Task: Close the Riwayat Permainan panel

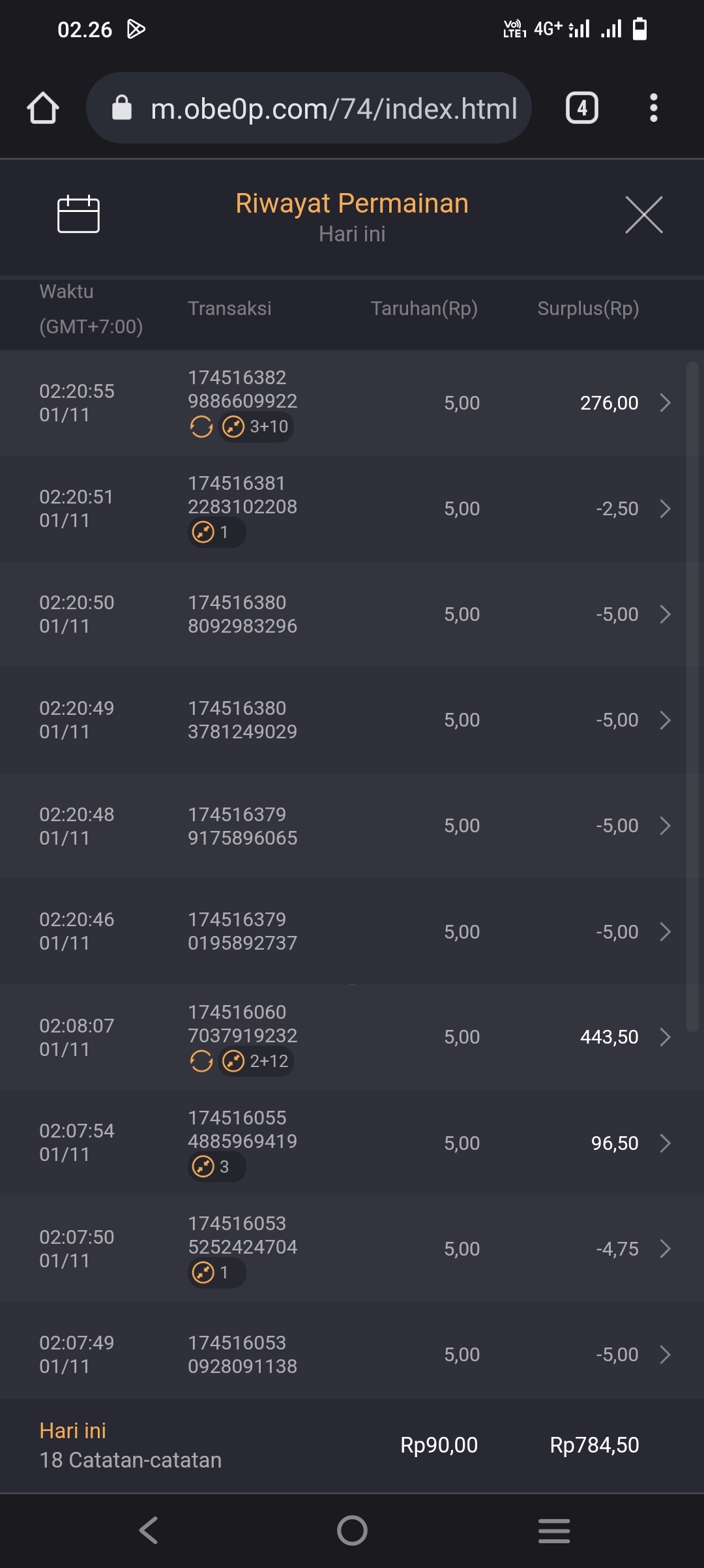Action: click(643, 214)
